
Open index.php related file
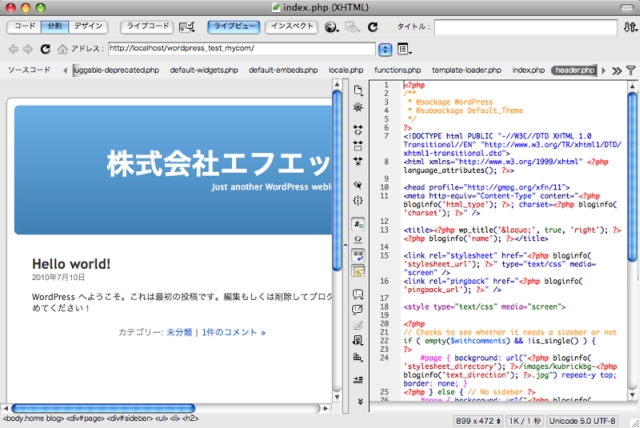(528, 70)
